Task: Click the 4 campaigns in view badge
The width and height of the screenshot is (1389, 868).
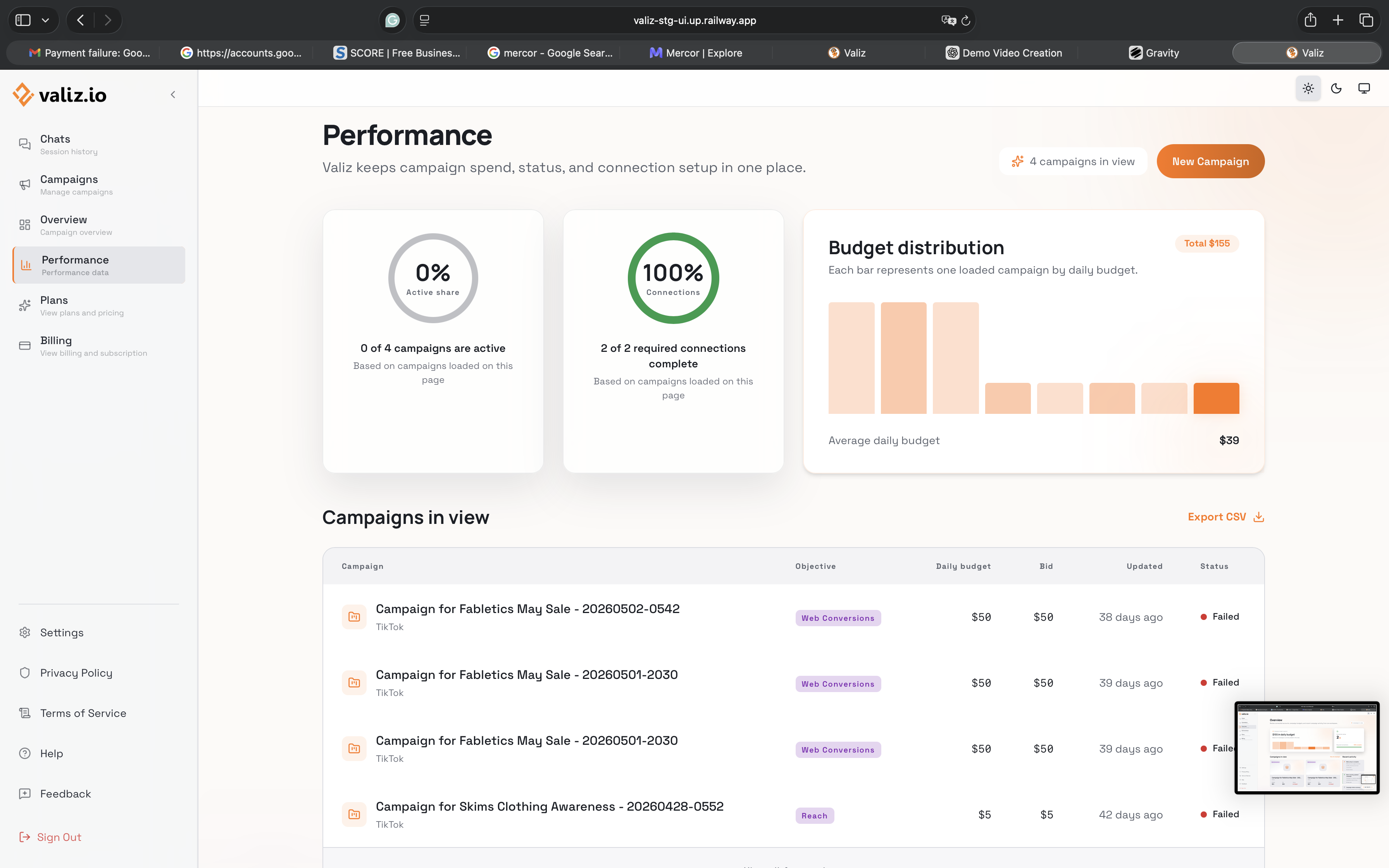Action: point(1073,161)
